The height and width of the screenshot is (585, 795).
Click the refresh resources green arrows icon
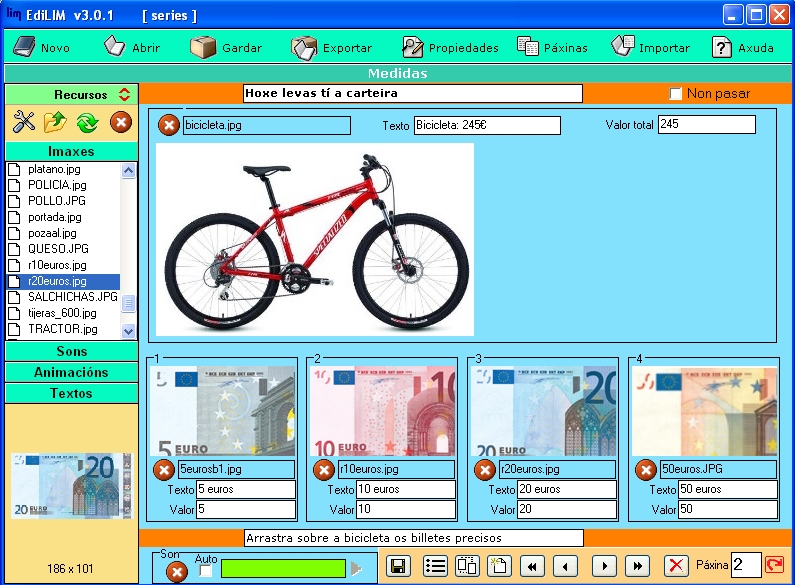click(x=87, y=122)
